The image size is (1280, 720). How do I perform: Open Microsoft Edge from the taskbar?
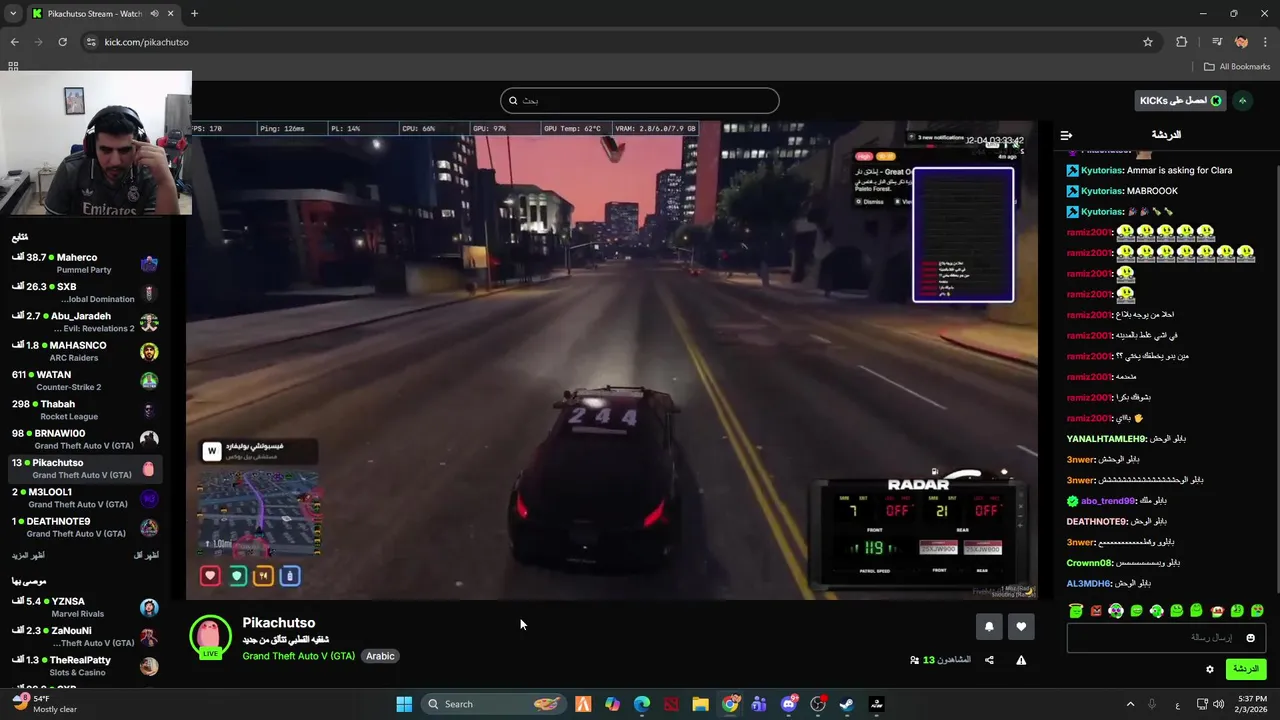642,704
